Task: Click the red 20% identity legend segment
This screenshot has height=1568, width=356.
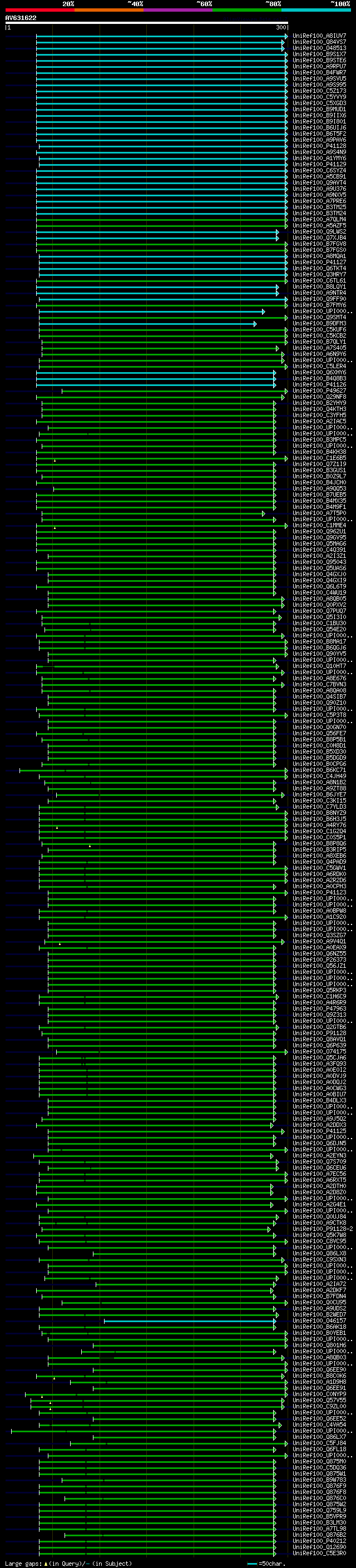Action: [x=39, y=10]
